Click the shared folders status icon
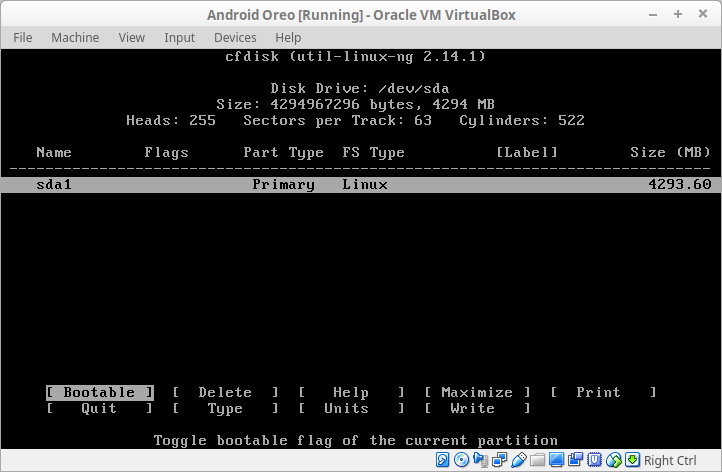The width and height of the screenshot is (722, 472). (537, 460)
